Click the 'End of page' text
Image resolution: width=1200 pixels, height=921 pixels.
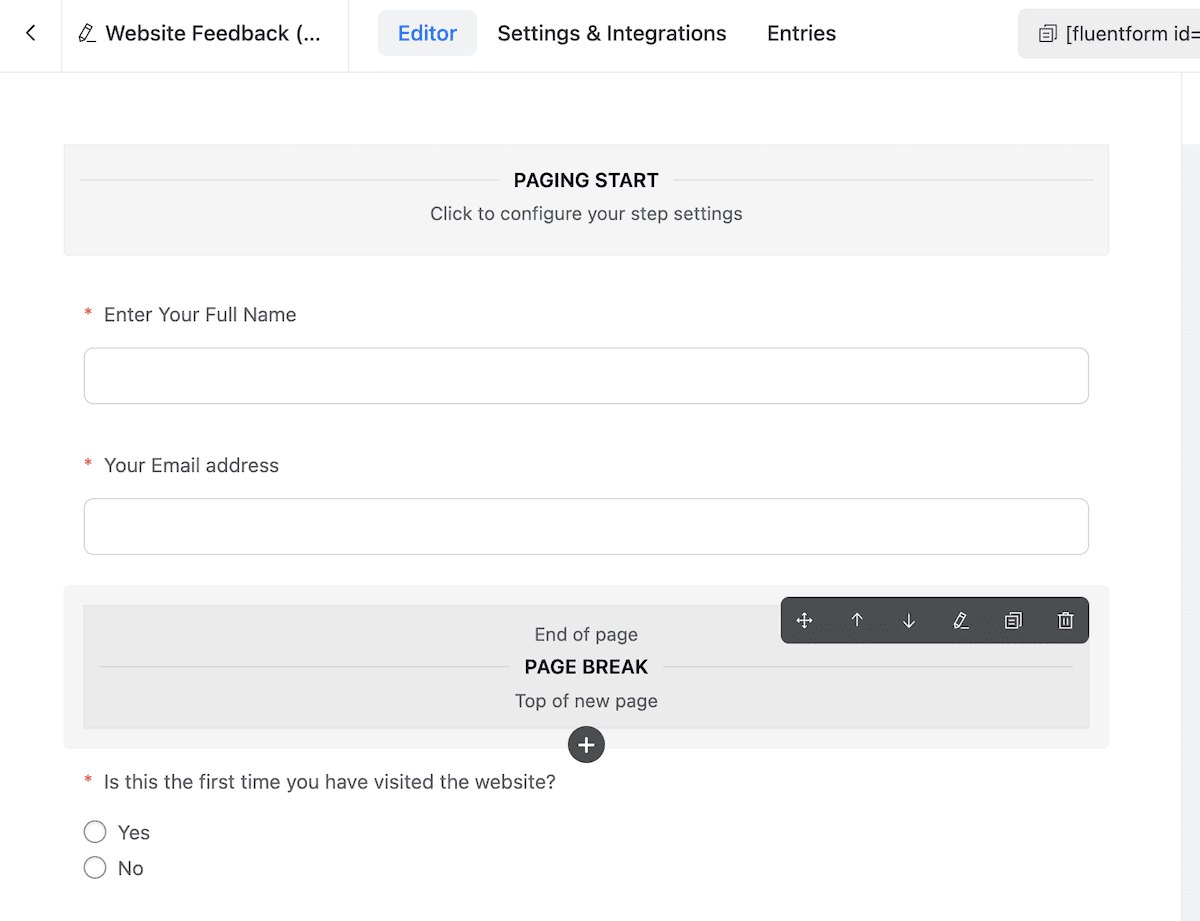click(x=586, y=635)
